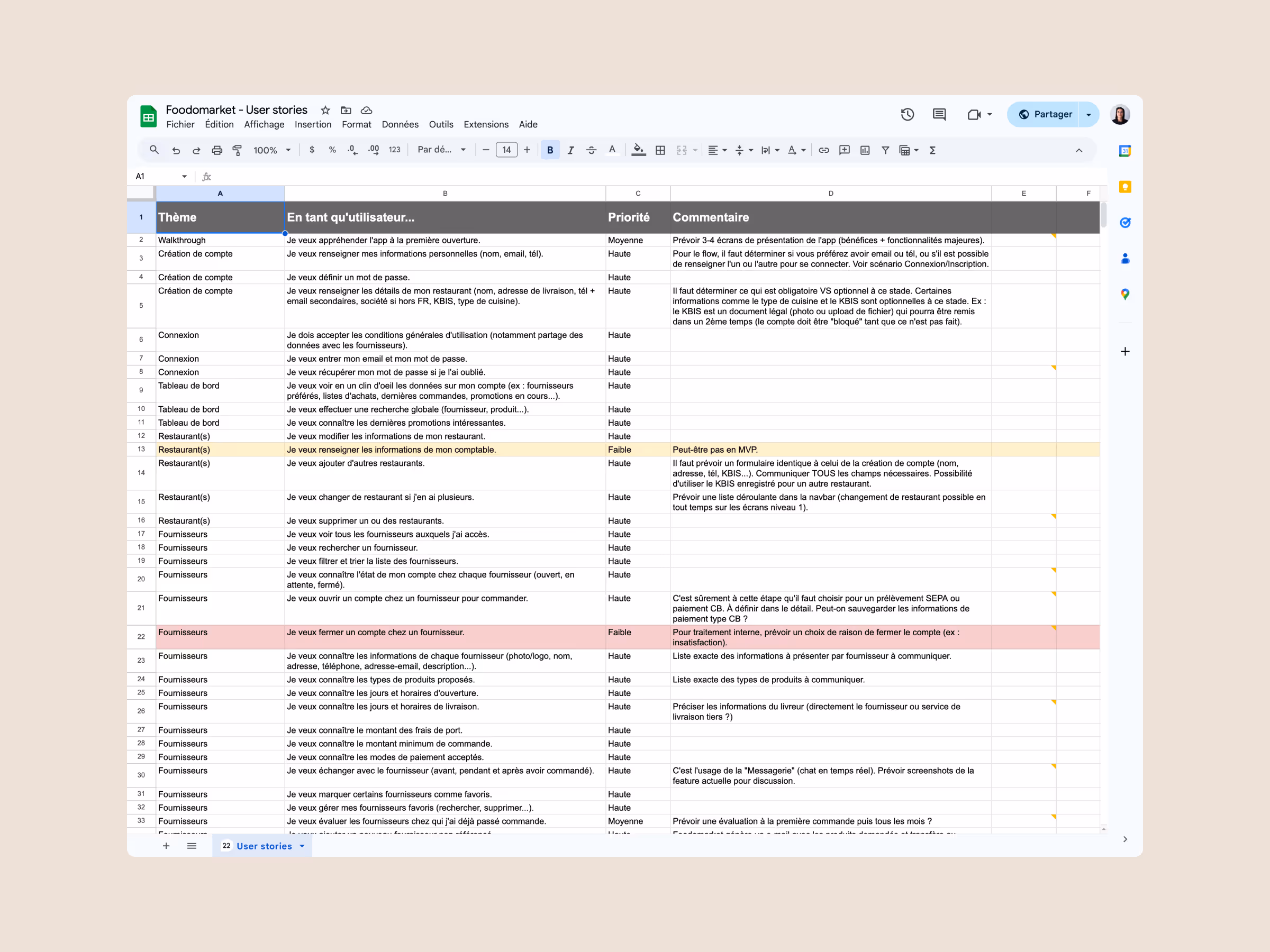Open the font family dropdown
Image resolution: width=1270 pixels, height=952 pixels.
(441, 150)
